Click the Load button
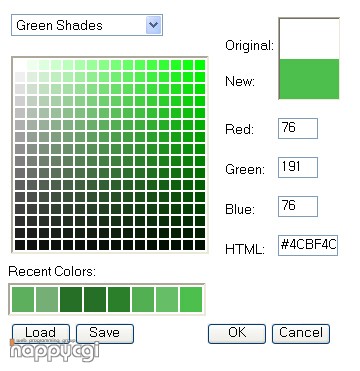 [41, 333]
